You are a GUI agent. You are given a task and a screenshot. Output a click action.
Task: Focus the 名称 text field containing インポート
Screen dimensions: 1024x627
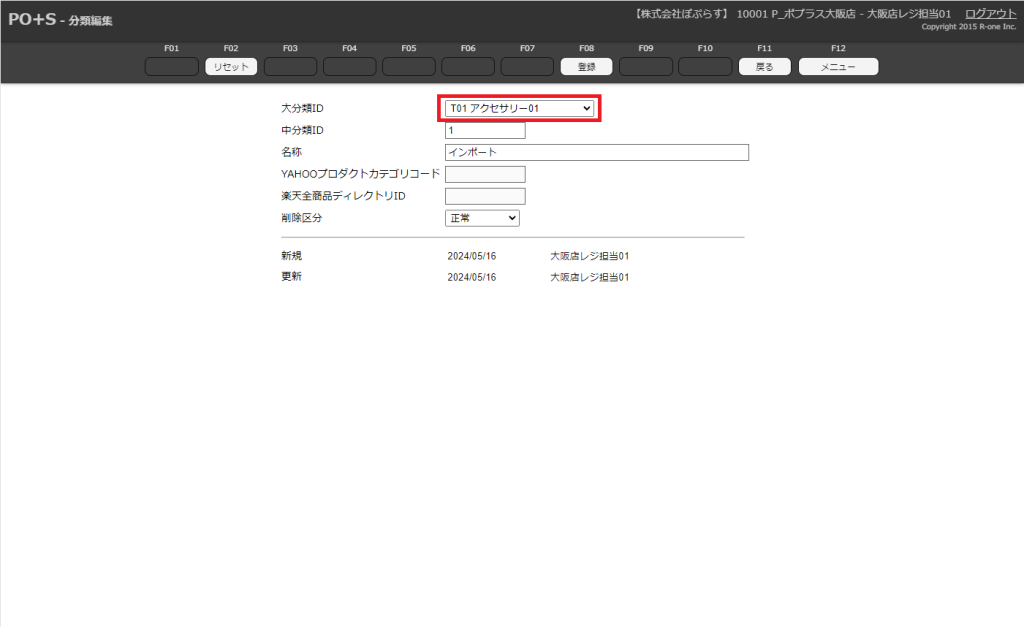point(596,152)
